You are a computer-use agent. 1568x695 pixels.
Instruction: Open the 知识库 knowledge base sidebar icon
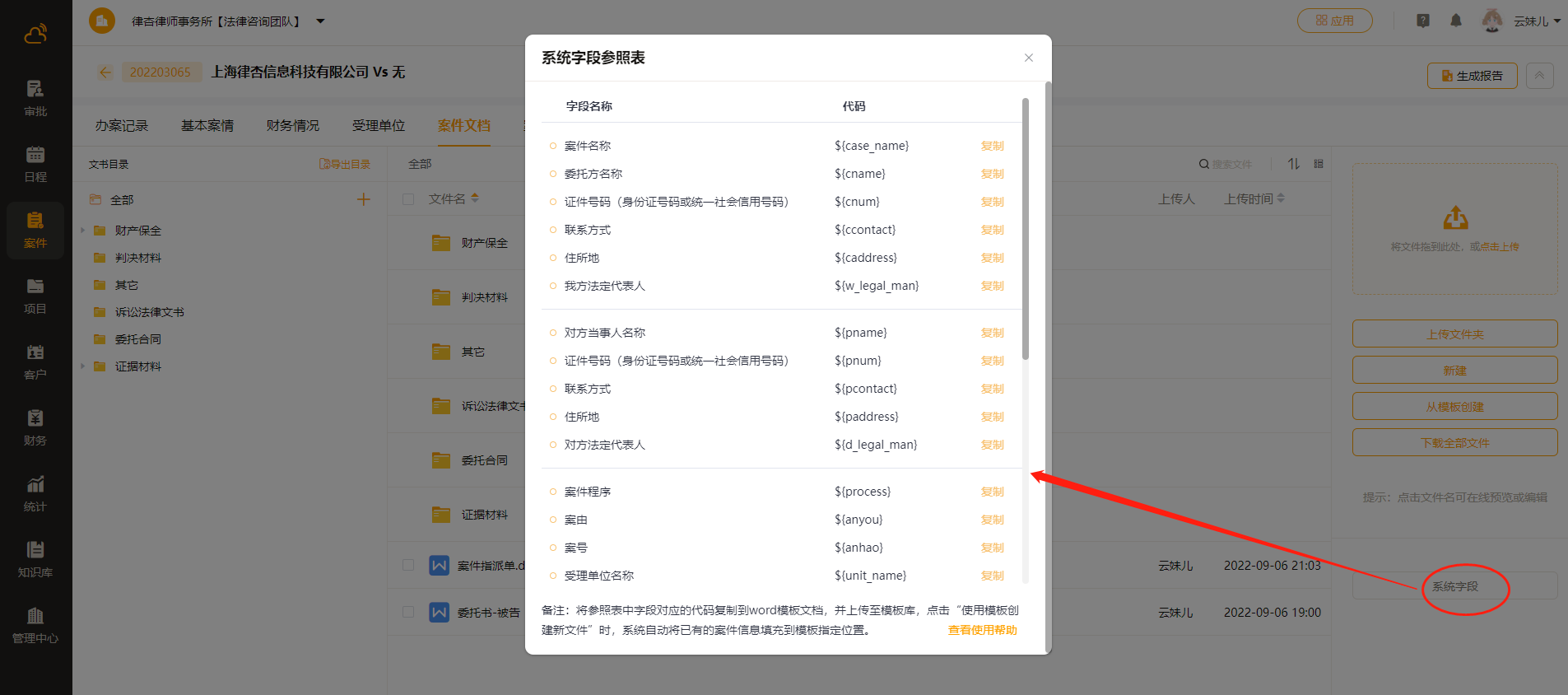click(35, 558)
